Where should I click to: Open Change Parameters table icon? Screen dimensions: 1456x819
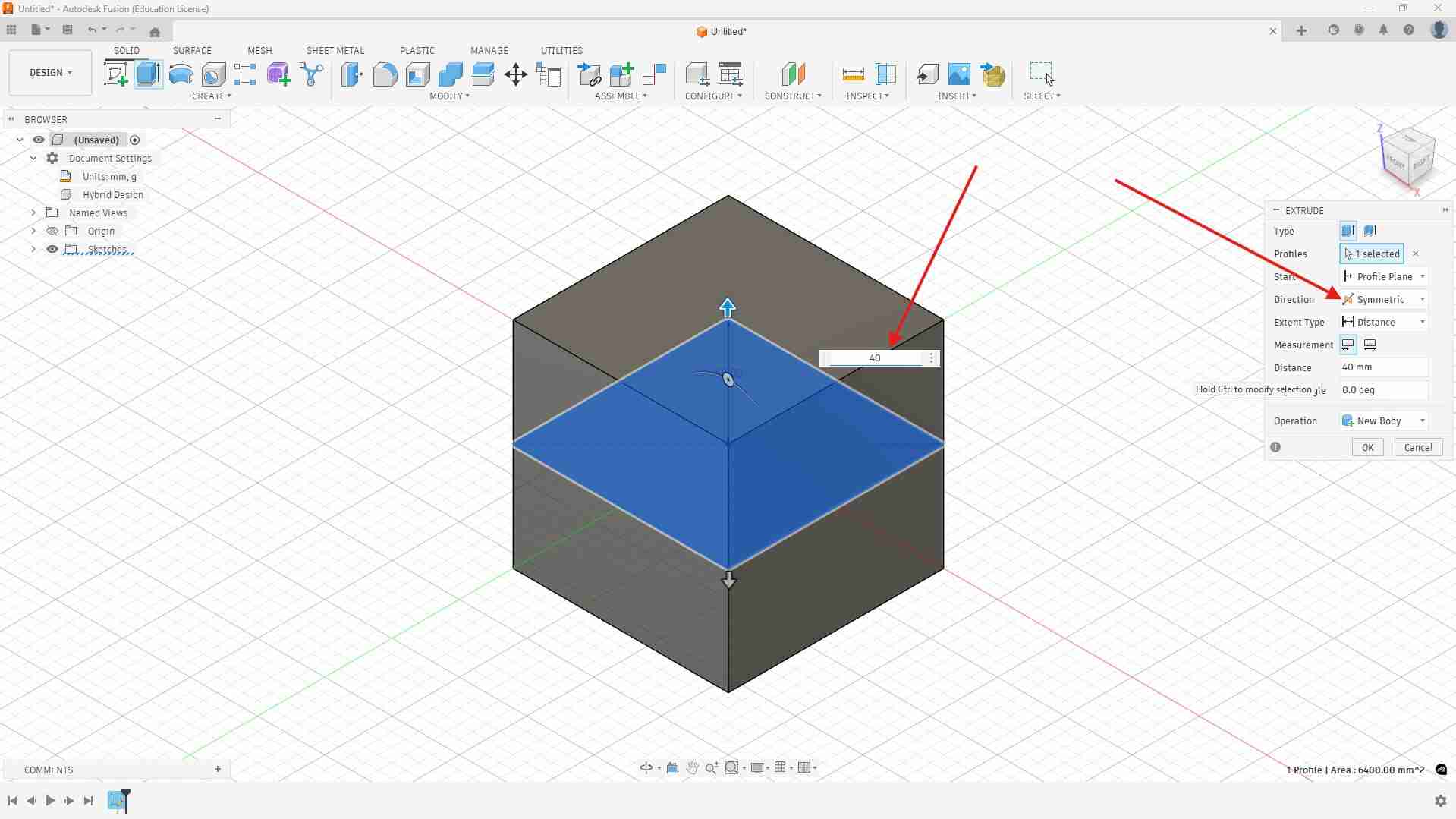point(549,74)
